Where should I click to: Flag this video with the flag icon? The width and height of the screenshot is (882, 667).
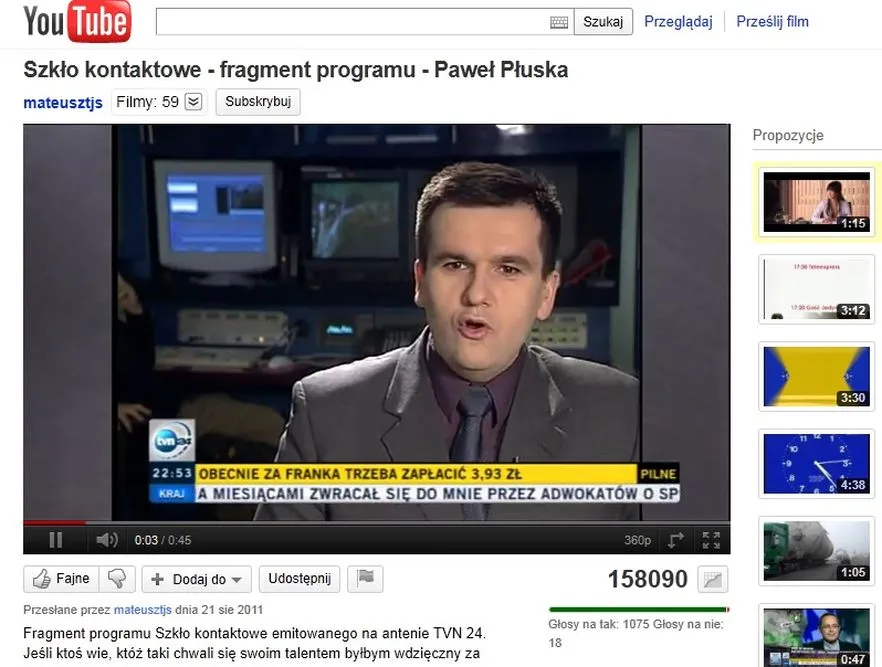pyautogui.click(x=366, y=579)
